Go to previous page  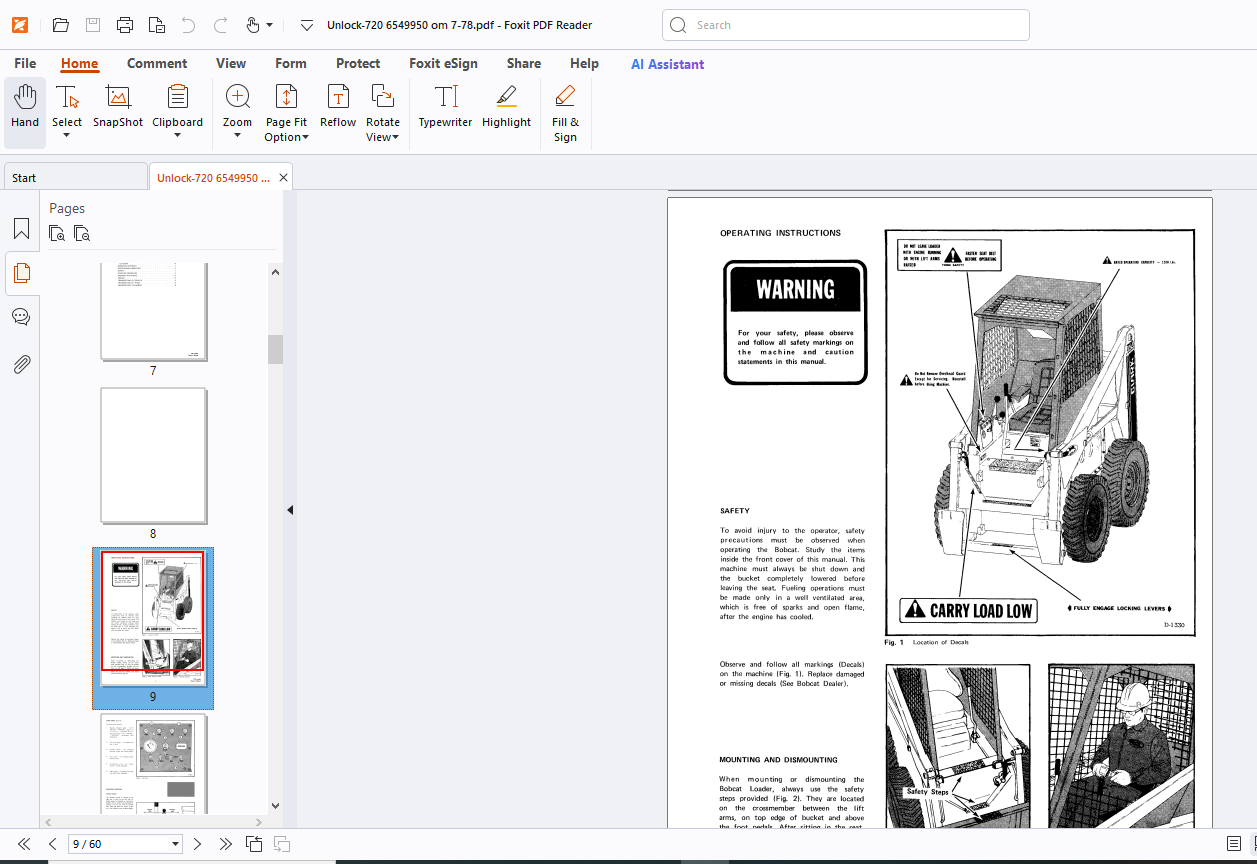tap(53, 844)
